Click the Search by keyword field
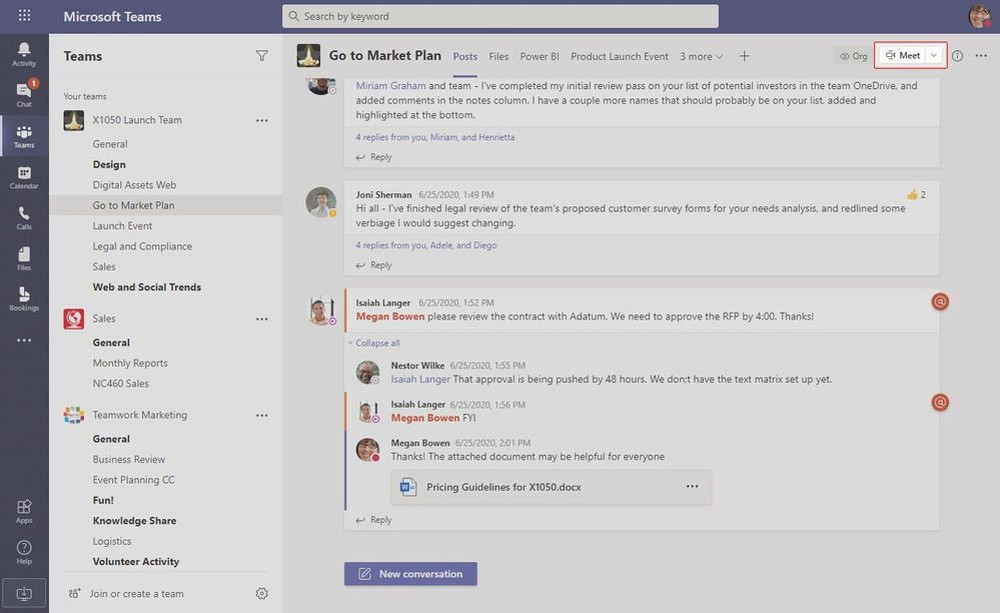Screen dimensions: 1000x613 [x=500, y=16]
